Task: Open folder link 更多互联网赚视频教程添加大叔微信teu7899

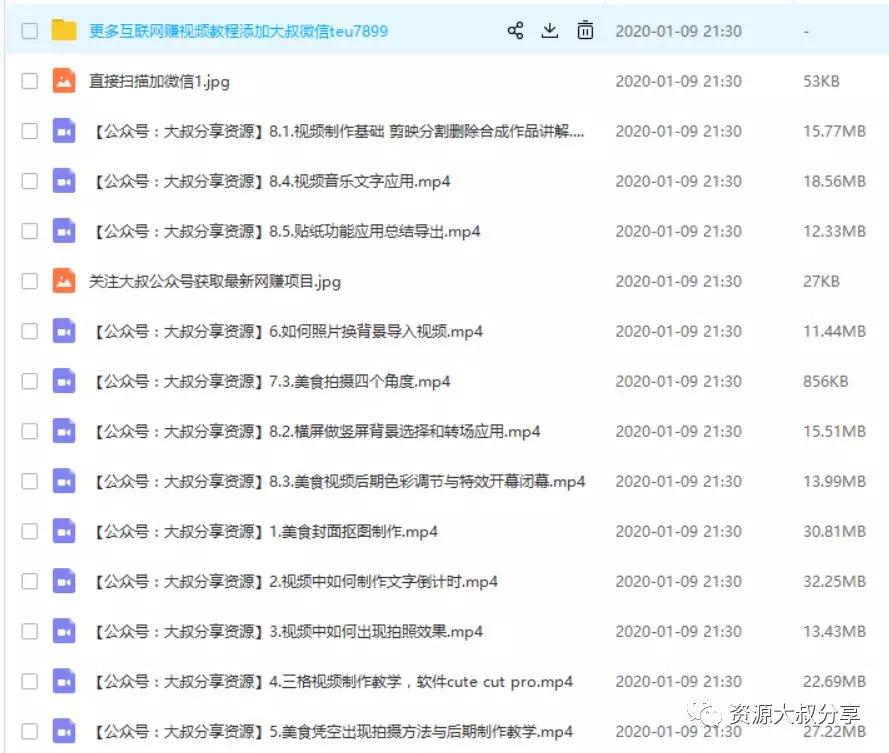Action: click(238, 31)
